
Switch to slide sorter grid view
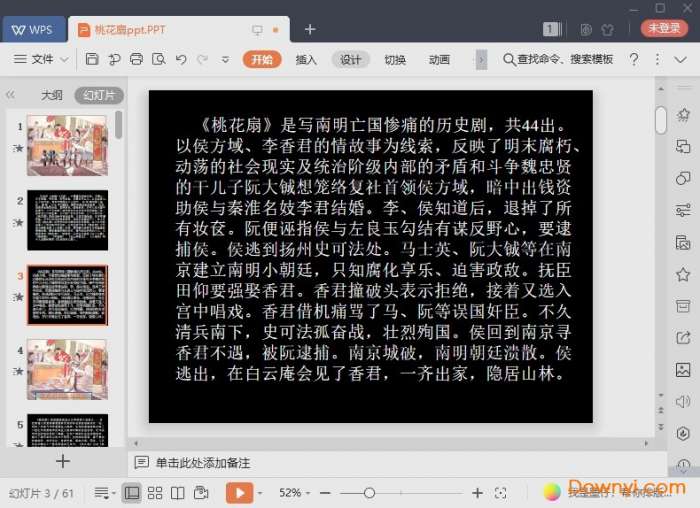[x=155, y=493]
